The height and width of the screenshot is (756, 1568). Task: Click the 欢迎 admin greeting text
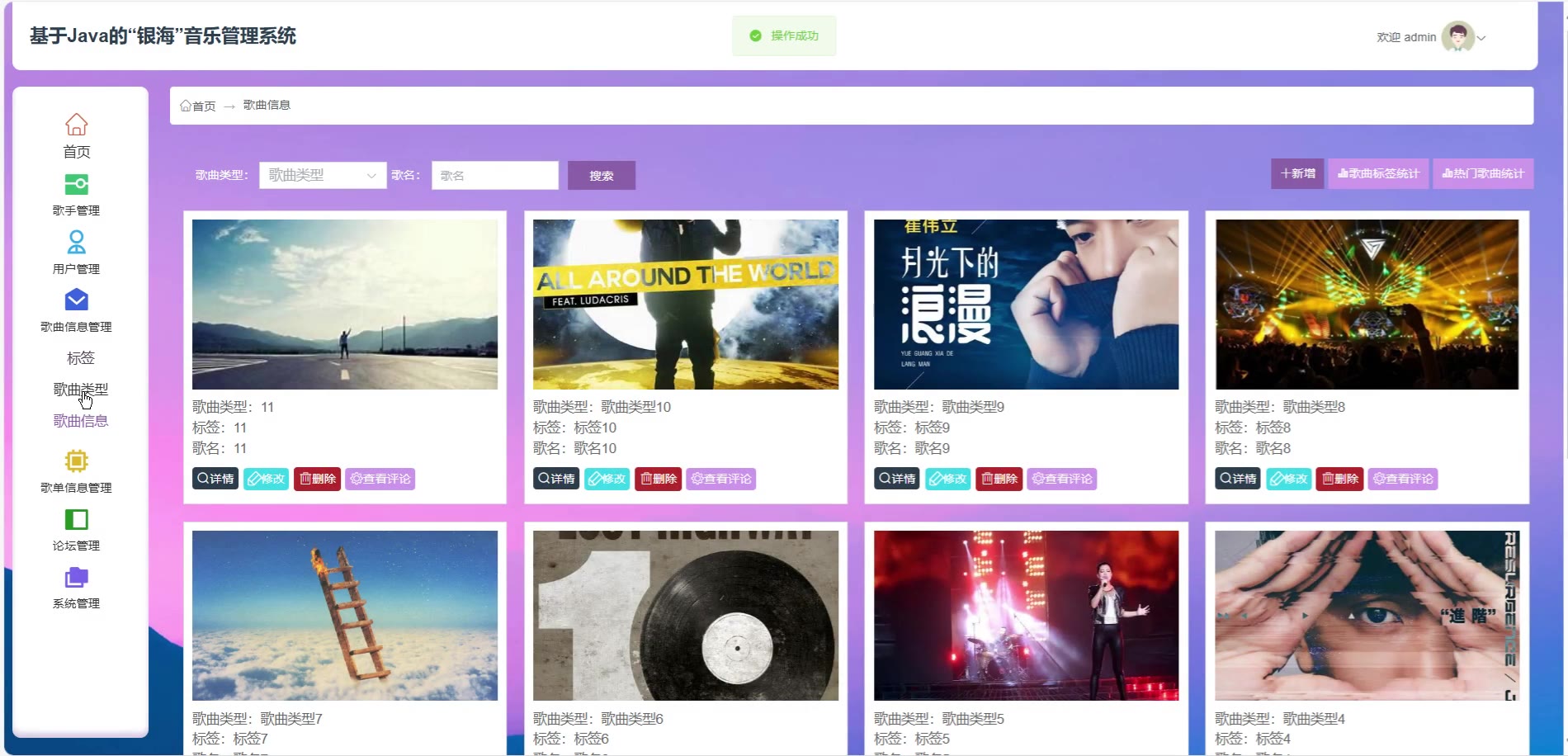[1406, 37]
